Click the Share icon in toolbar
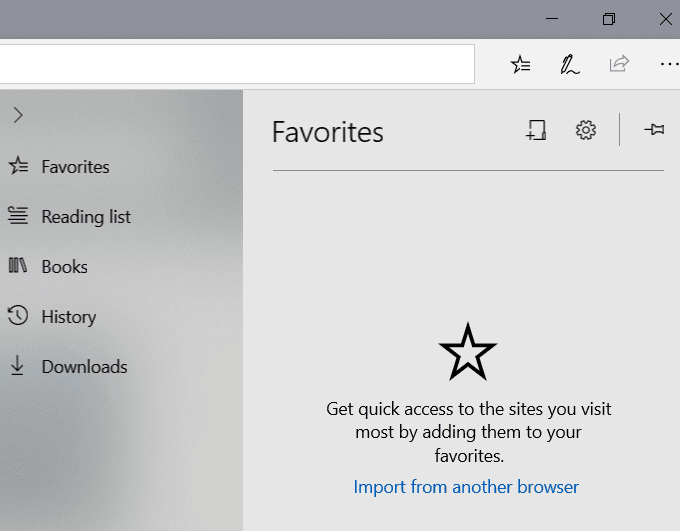This screenshot has height=531, width=680. coord(619,65)
